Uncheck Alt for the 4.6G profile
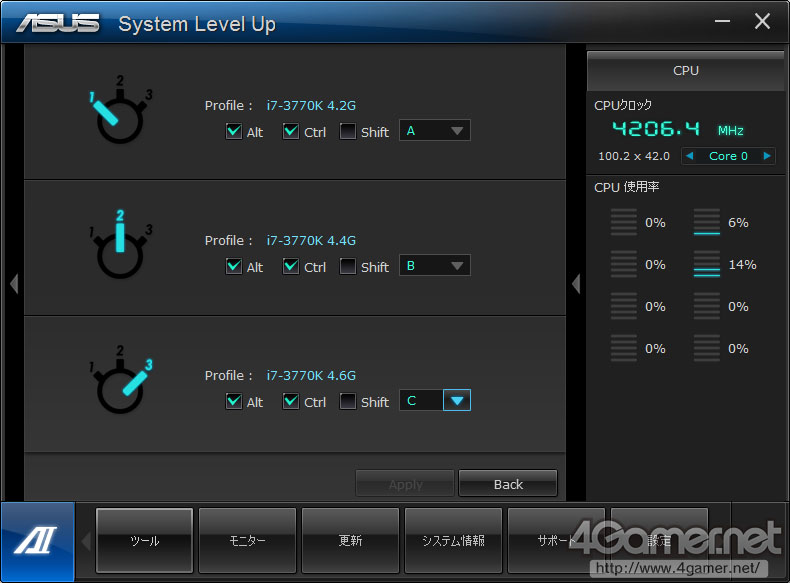 (x=234, y=401)
